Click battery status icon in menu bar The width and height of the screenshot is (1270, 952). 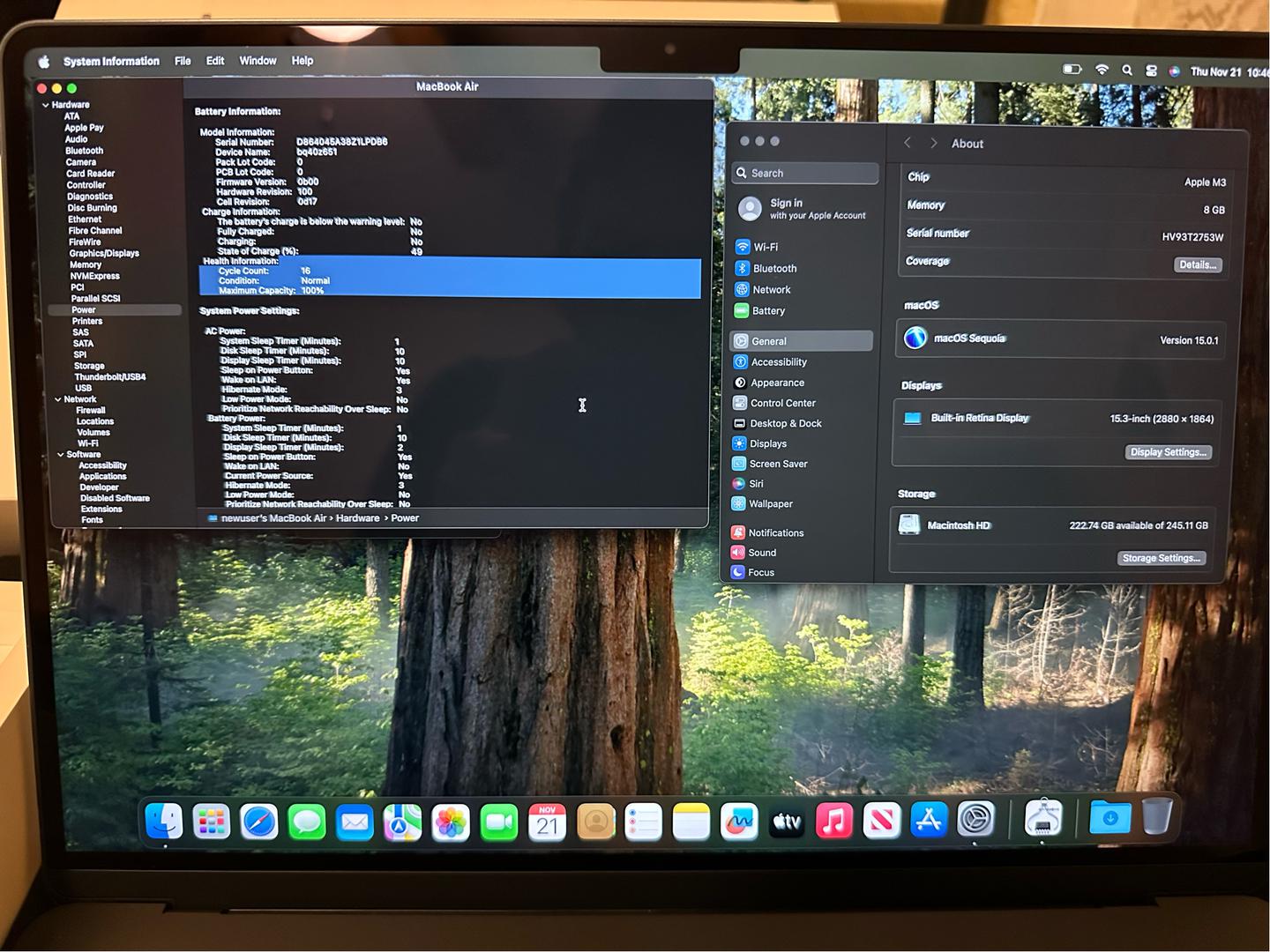tap(1072, 69)
